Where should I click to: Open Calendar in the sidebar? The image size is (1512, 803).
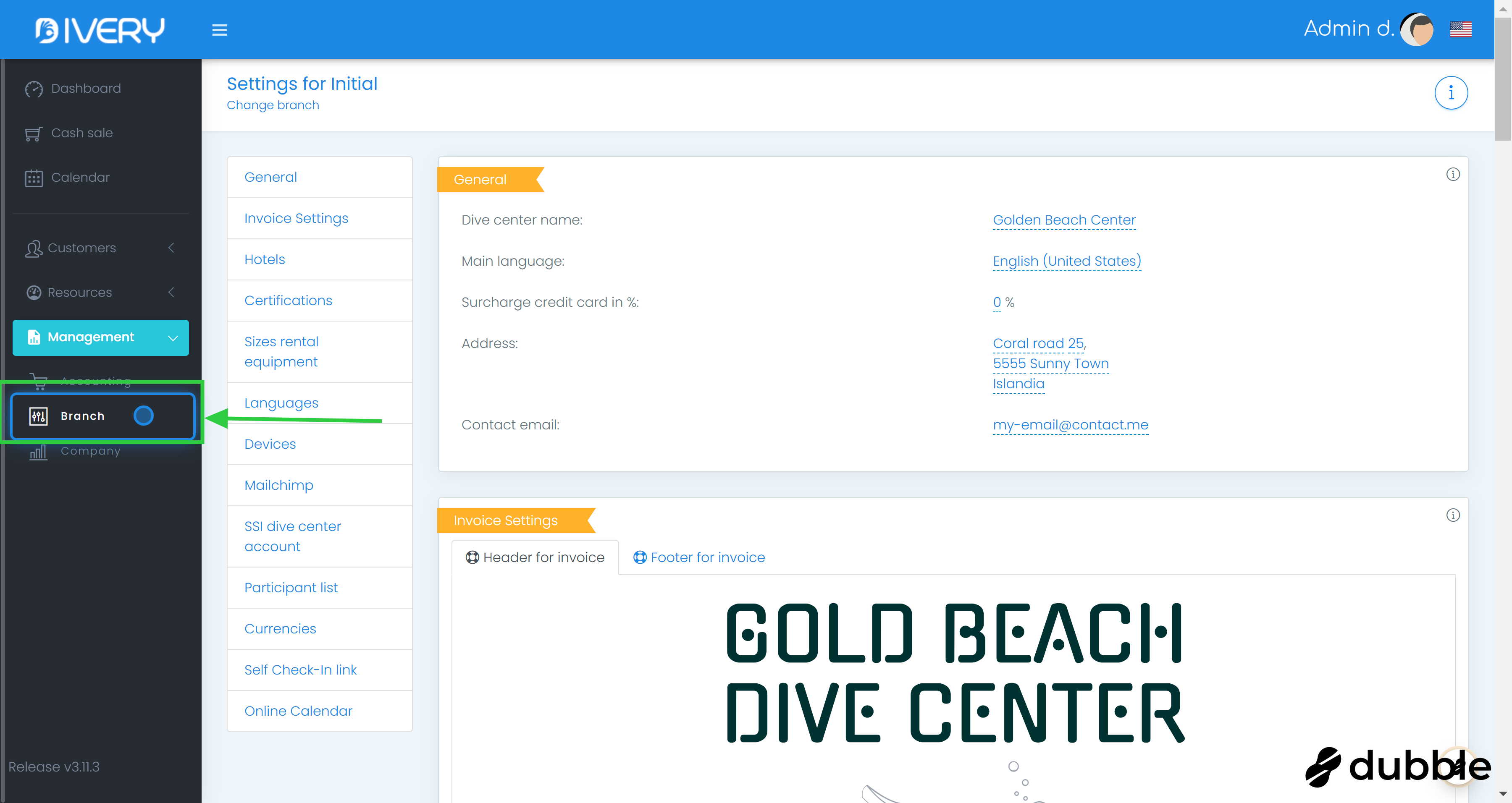[x=80, y=178]
